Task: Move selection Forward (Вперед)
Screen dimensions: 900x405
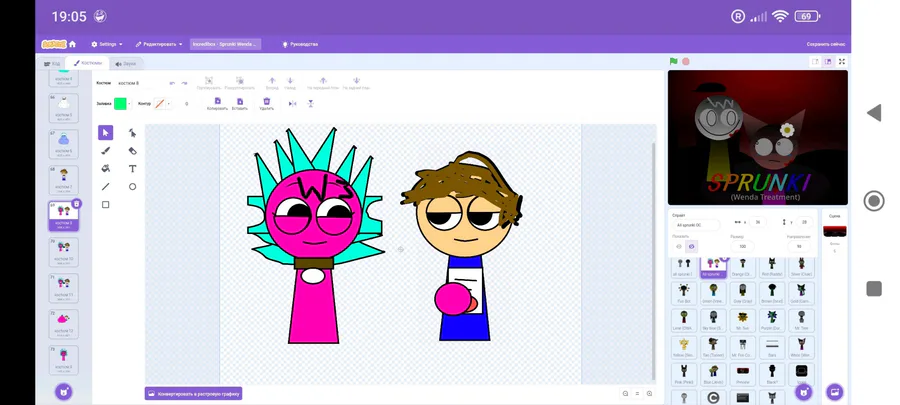Action: coord(272,81)
